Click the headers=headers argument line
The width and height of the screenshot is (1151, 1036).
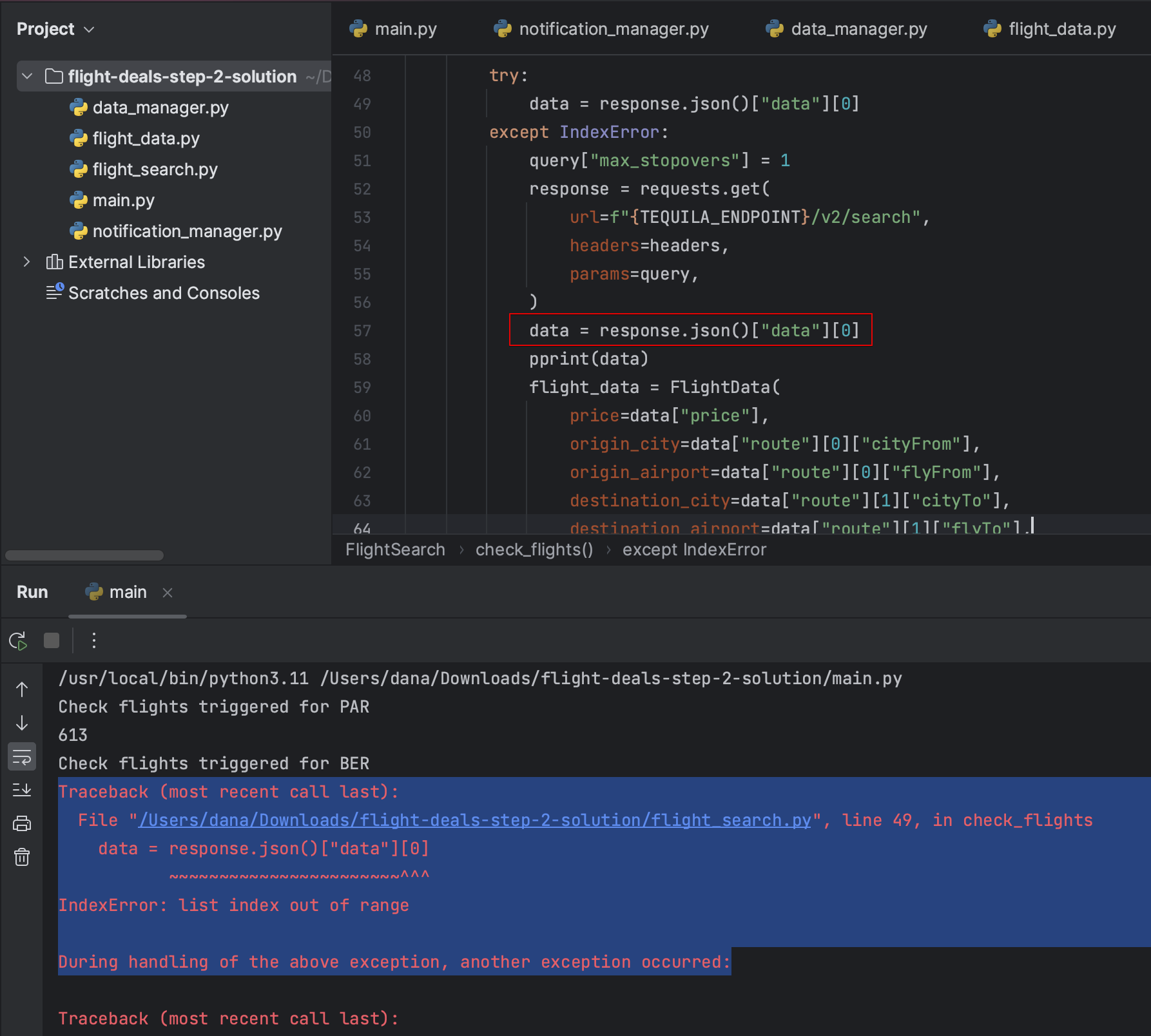pyautogui.click(x=649, y=245)
